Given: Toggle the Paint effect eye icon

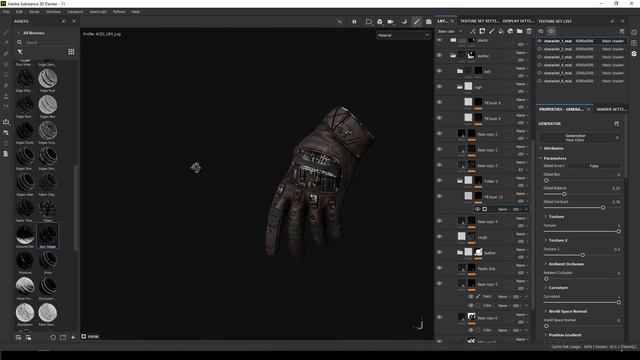Looking at the screenshot, I should click(471, 296).
